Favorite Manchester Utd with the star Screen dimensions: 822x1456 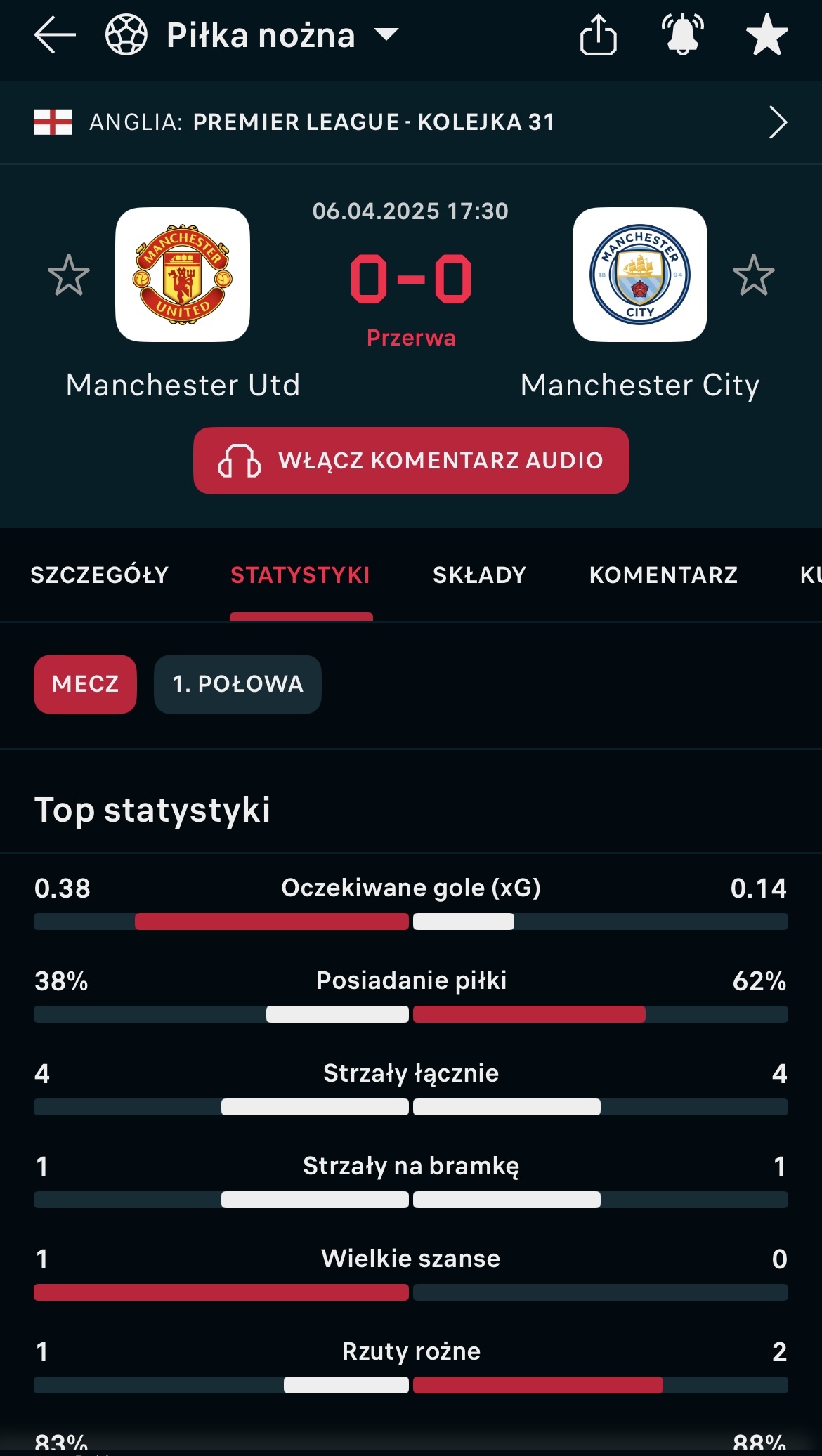[x=69, y=275]
